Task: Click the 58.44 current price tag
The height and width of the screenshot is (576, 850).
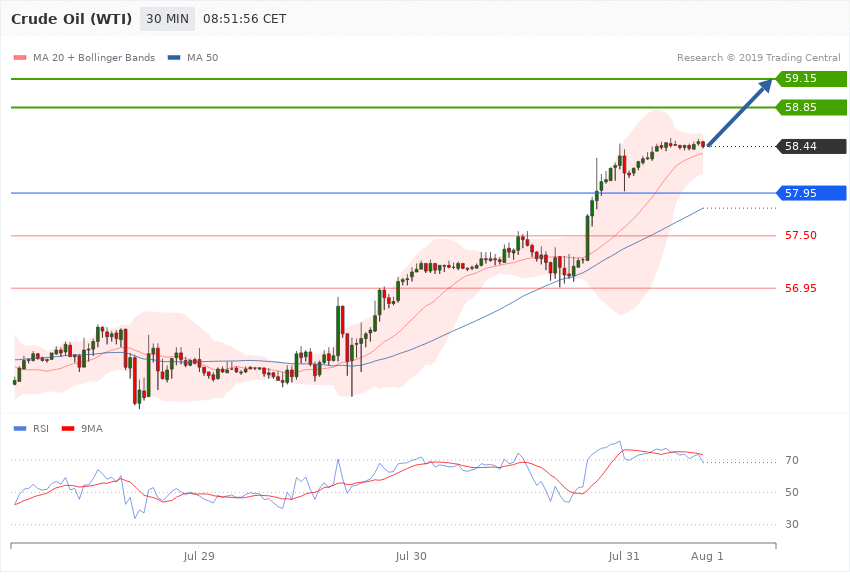Action: (811, 146)
